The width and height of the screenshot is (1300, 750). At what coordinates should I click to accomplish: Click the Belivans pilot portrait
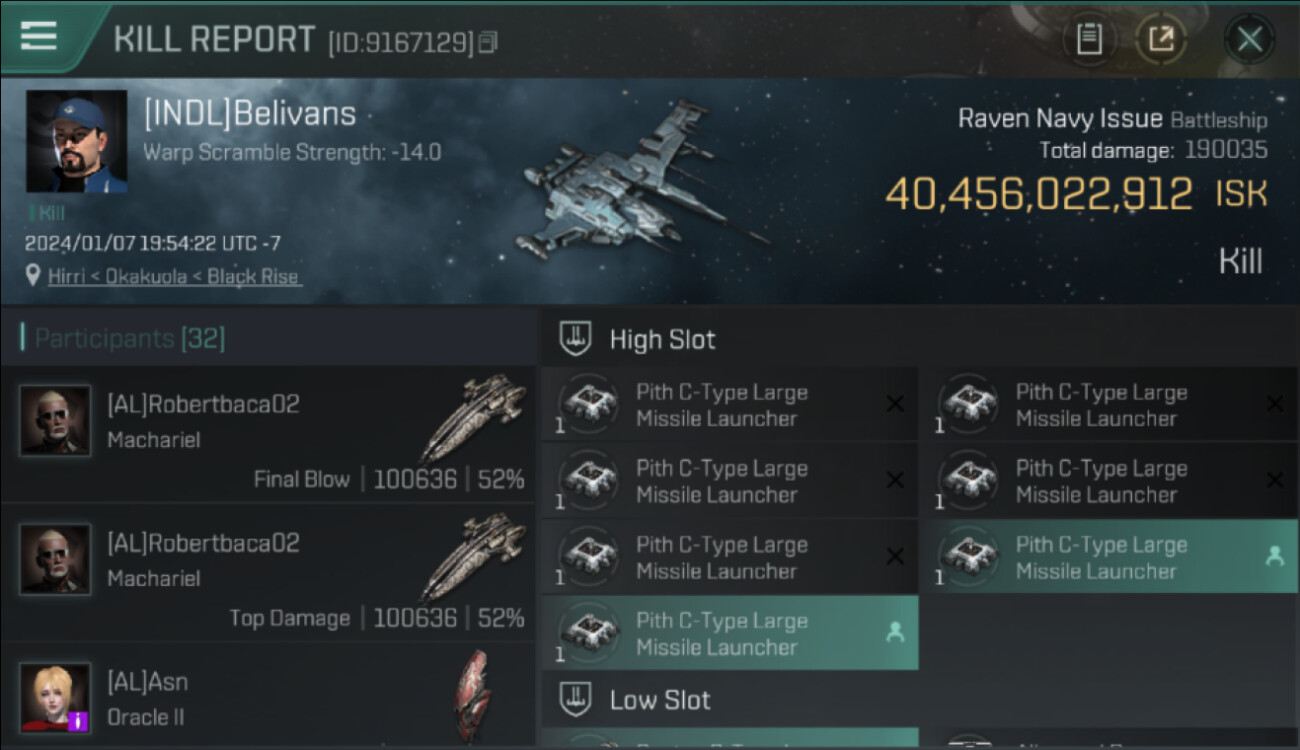77,141
